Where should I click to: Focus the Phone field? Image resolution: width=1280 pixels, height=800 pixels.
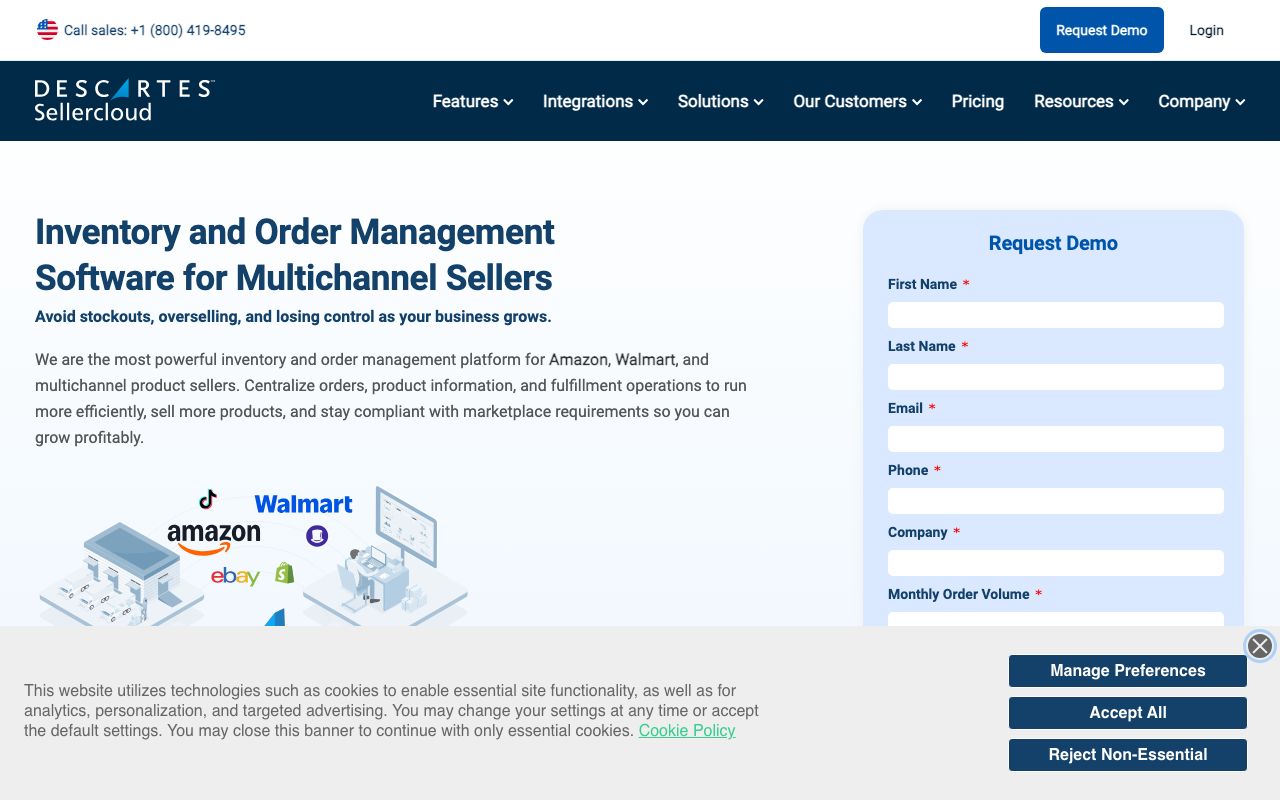point(1056,501)
